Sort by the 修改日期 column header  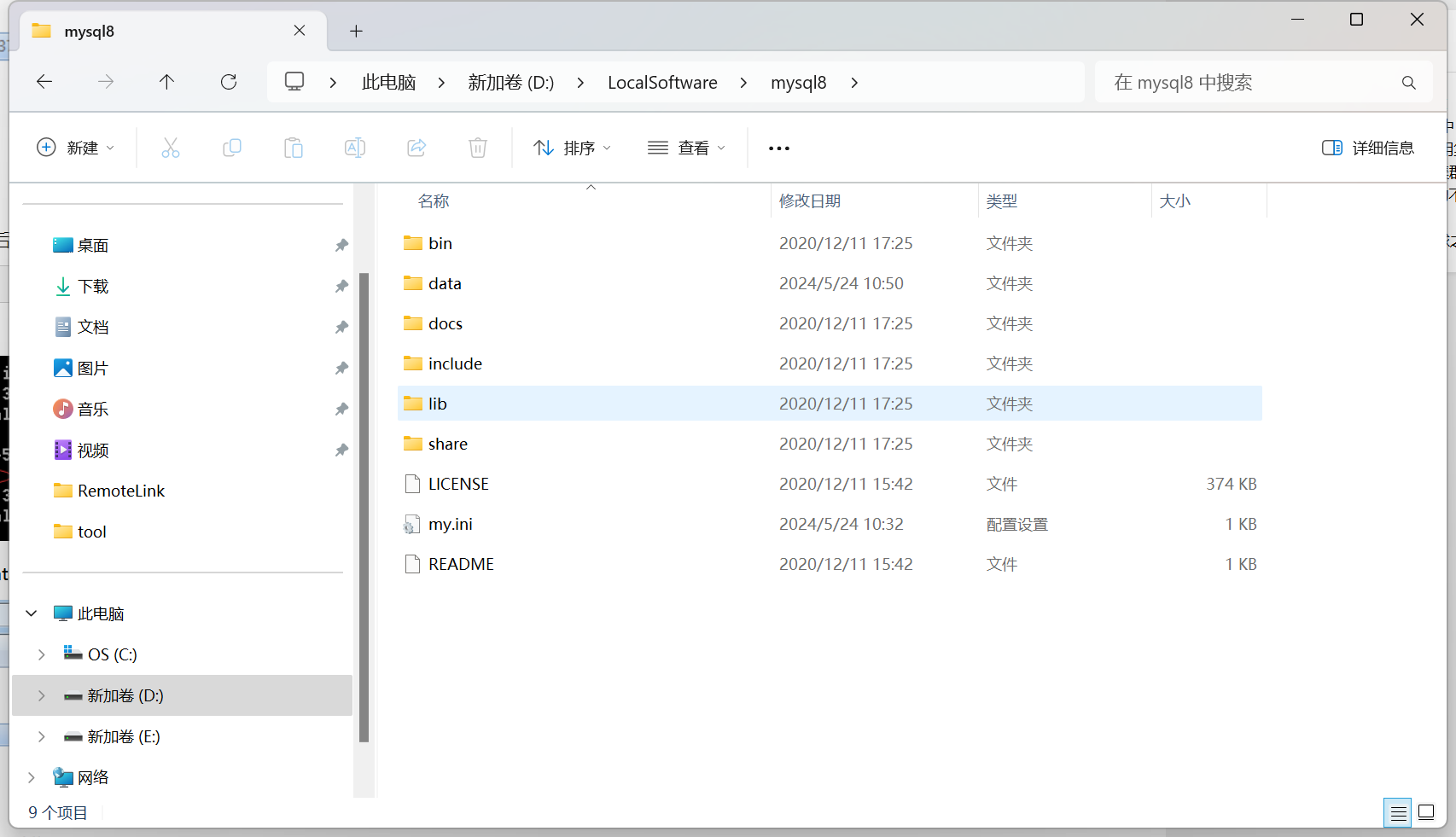pyautogui.click(x=810, y=201)
